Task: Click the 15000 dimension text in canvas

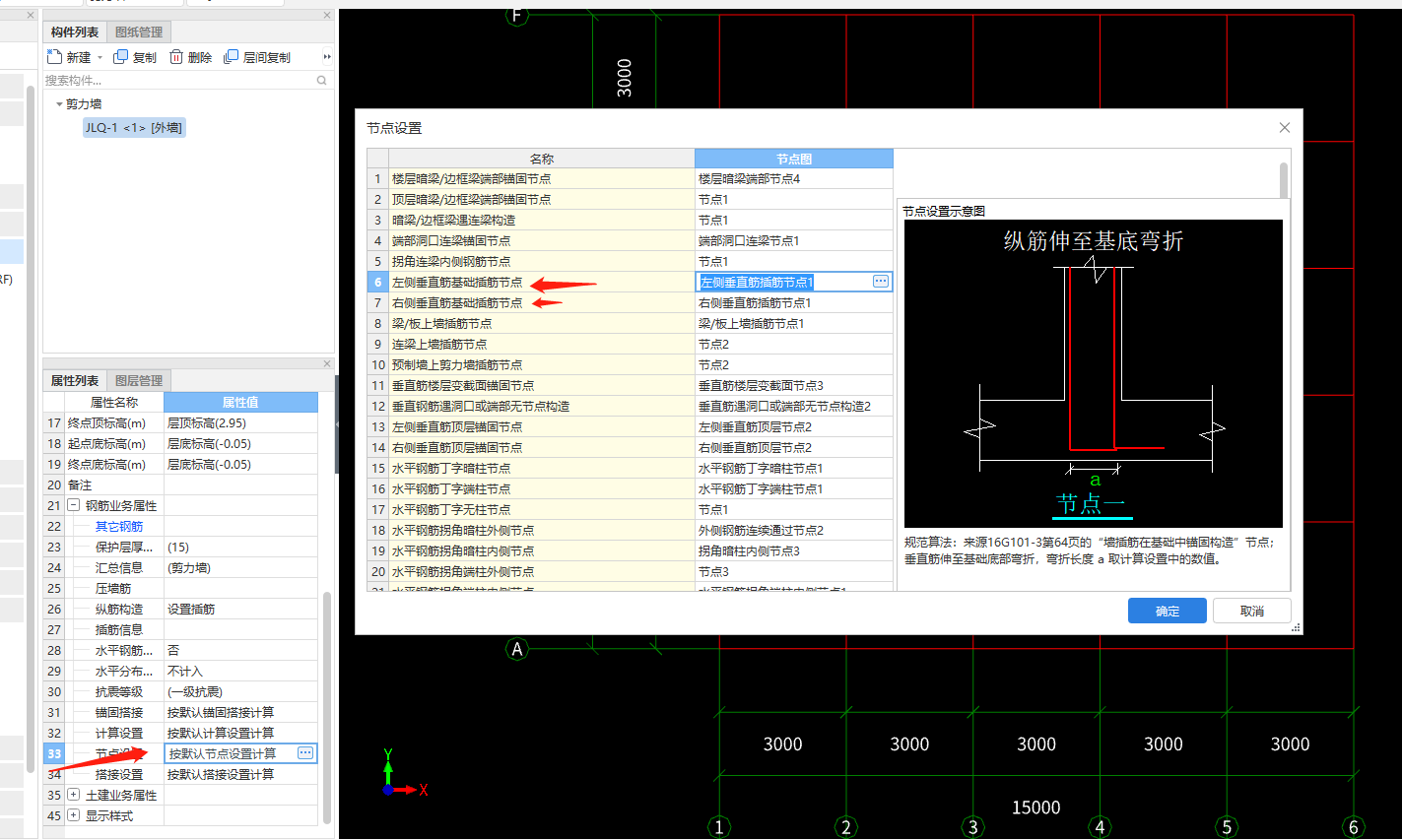Action: point(1036,808)
